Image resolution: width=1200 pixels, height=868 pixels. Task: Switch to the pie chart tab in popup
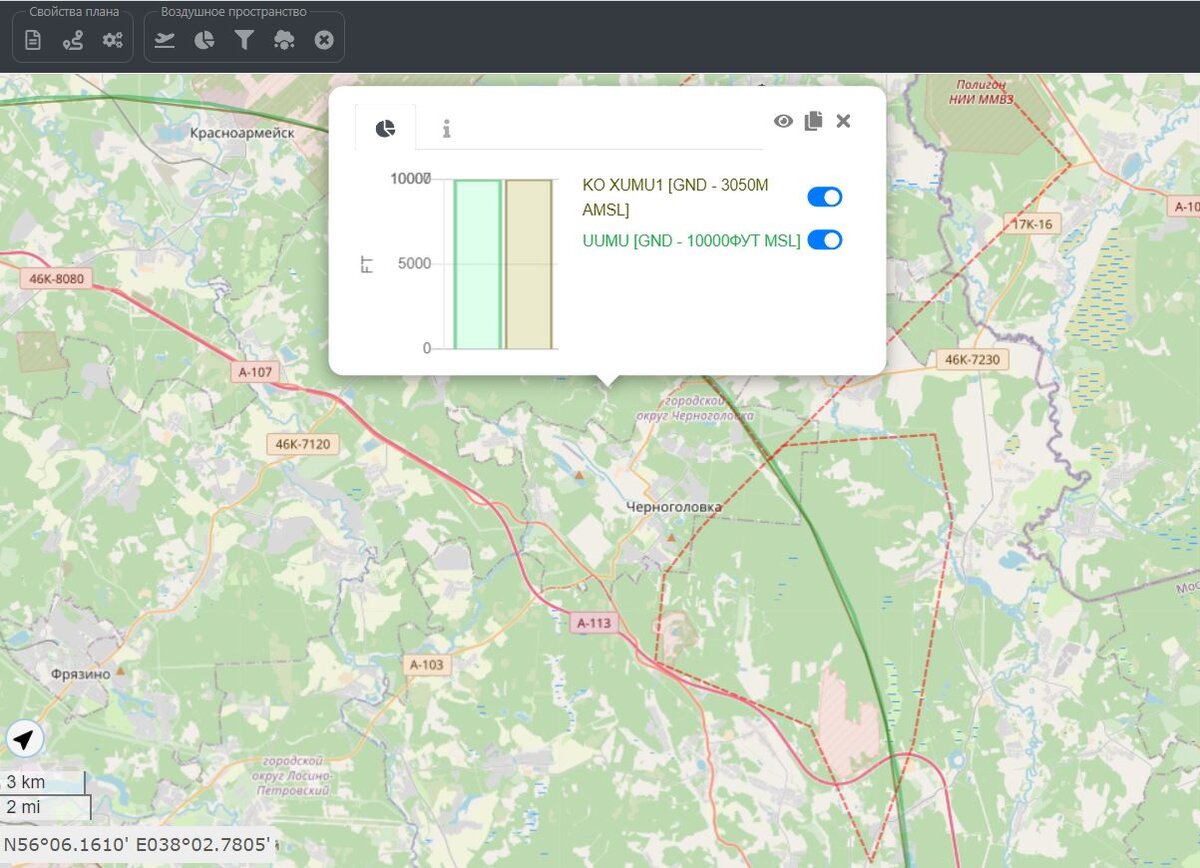tap(385, 128)
